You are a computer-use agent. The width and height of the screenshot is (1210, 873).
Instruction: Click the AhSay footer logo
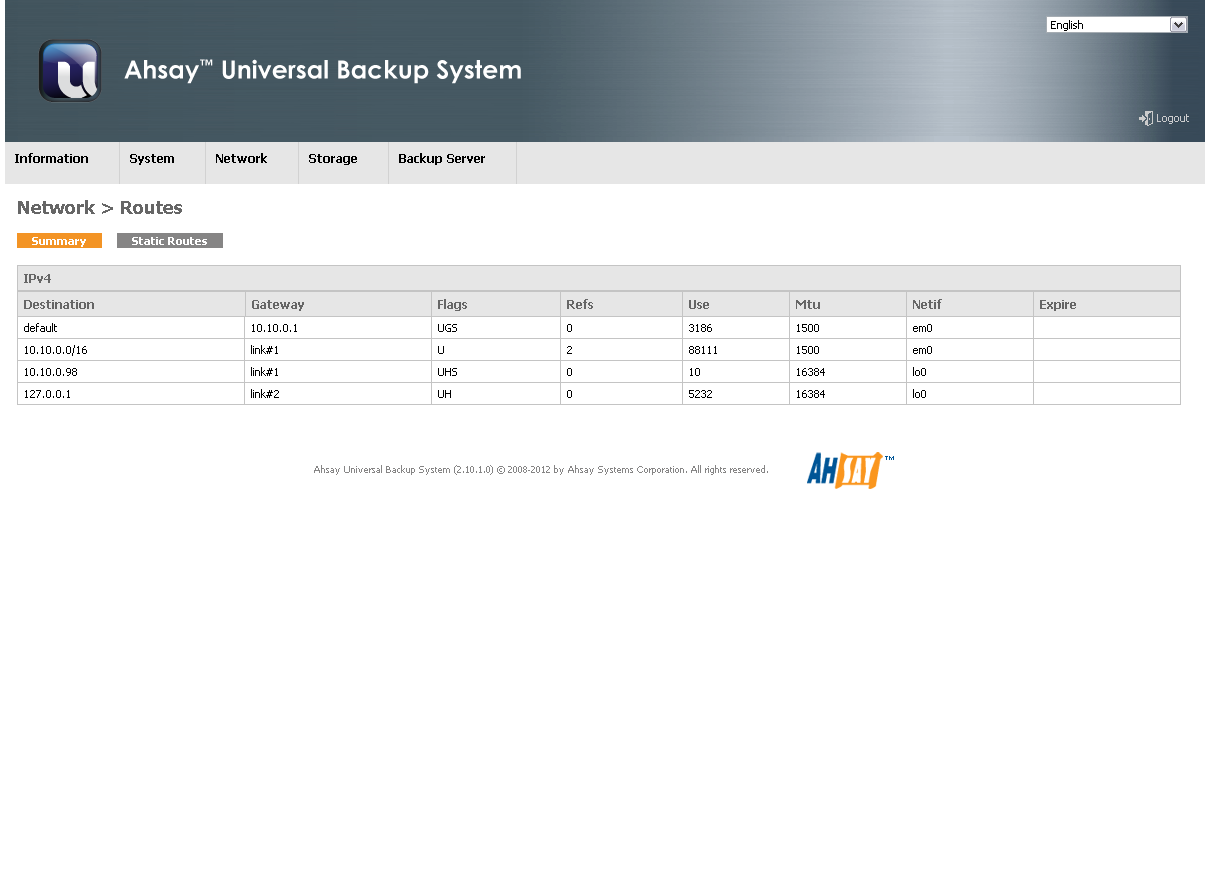850,470
